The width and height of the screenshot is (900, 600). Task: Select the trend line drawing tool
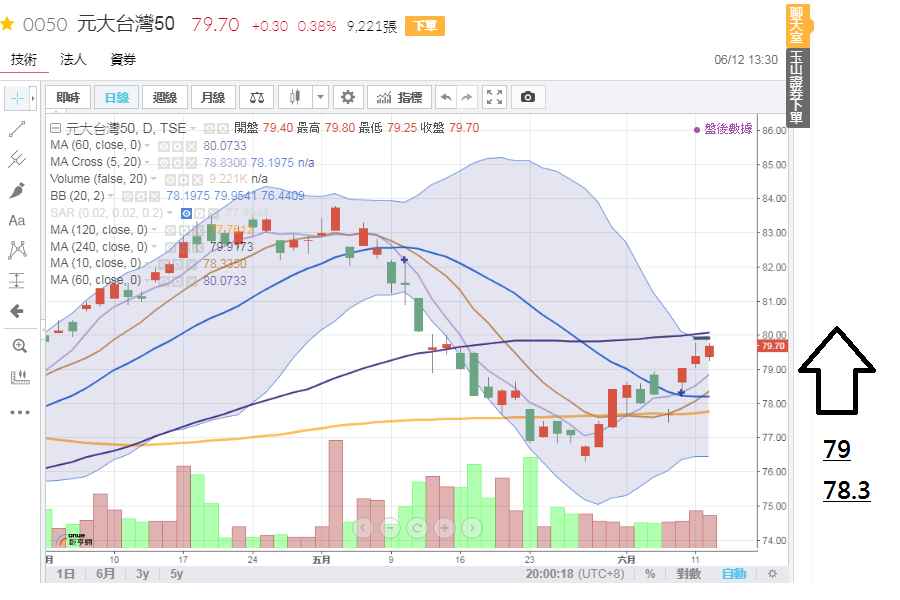(17, 129)
